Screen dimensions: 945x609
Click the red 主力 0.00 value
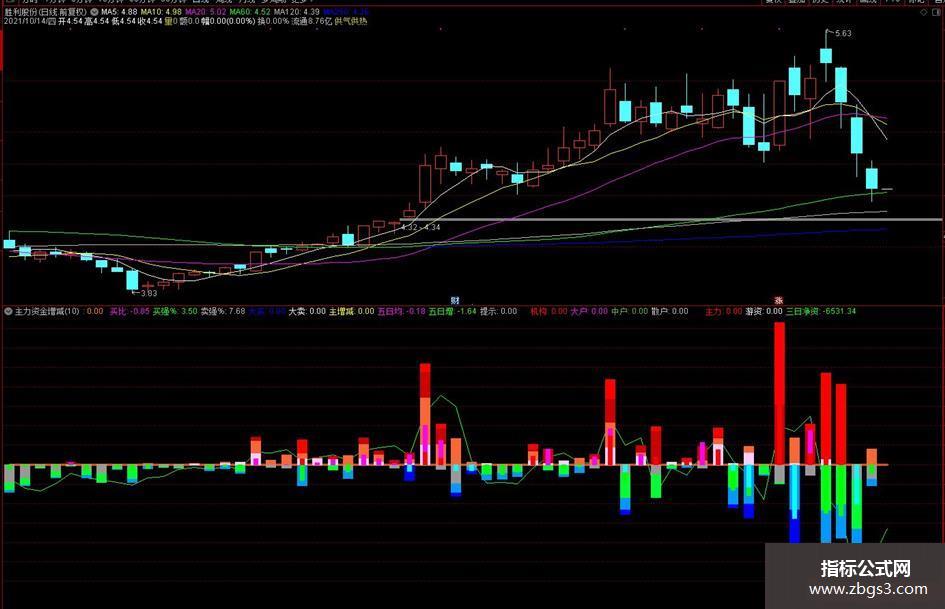(x=724, y=312)
